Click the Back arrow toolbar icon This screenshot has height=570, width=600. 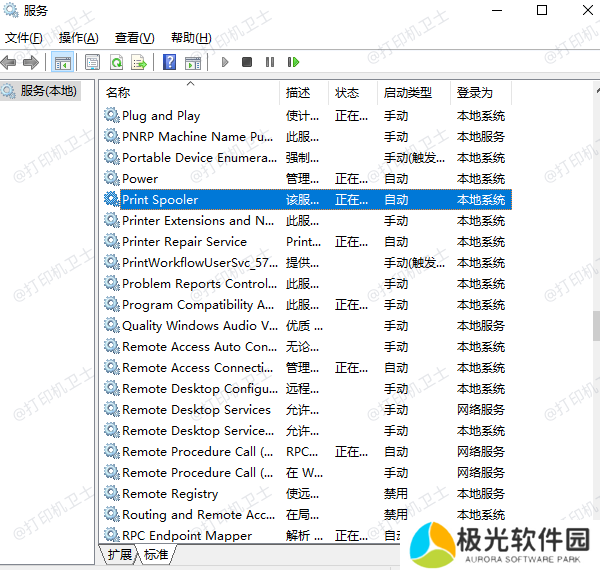tap(9, 62)
